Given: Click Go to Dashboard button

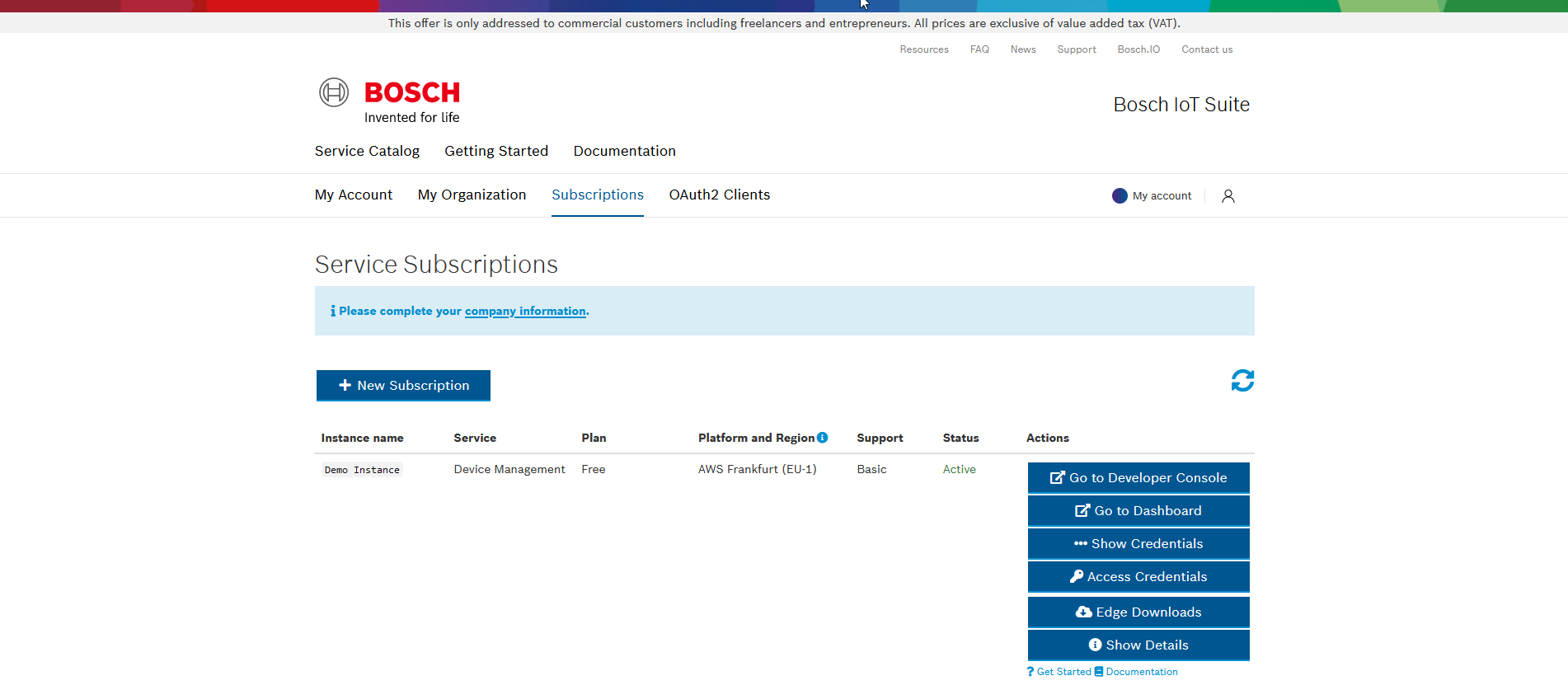Looking at the screenshot, I should point(1138,511).
